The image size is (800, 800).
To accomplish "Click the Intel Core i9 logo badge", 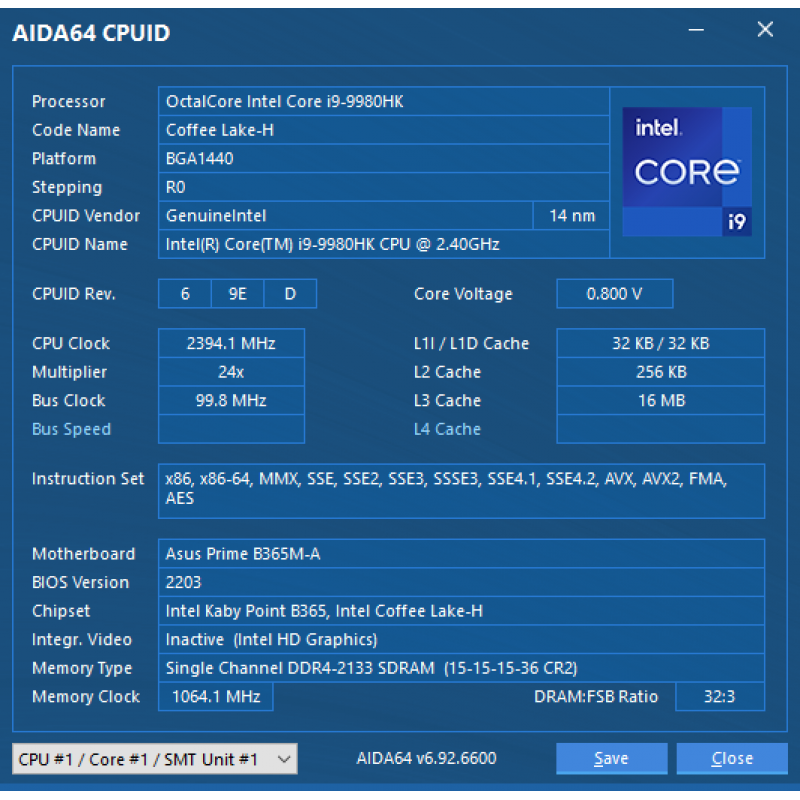I will click(687, 171).
